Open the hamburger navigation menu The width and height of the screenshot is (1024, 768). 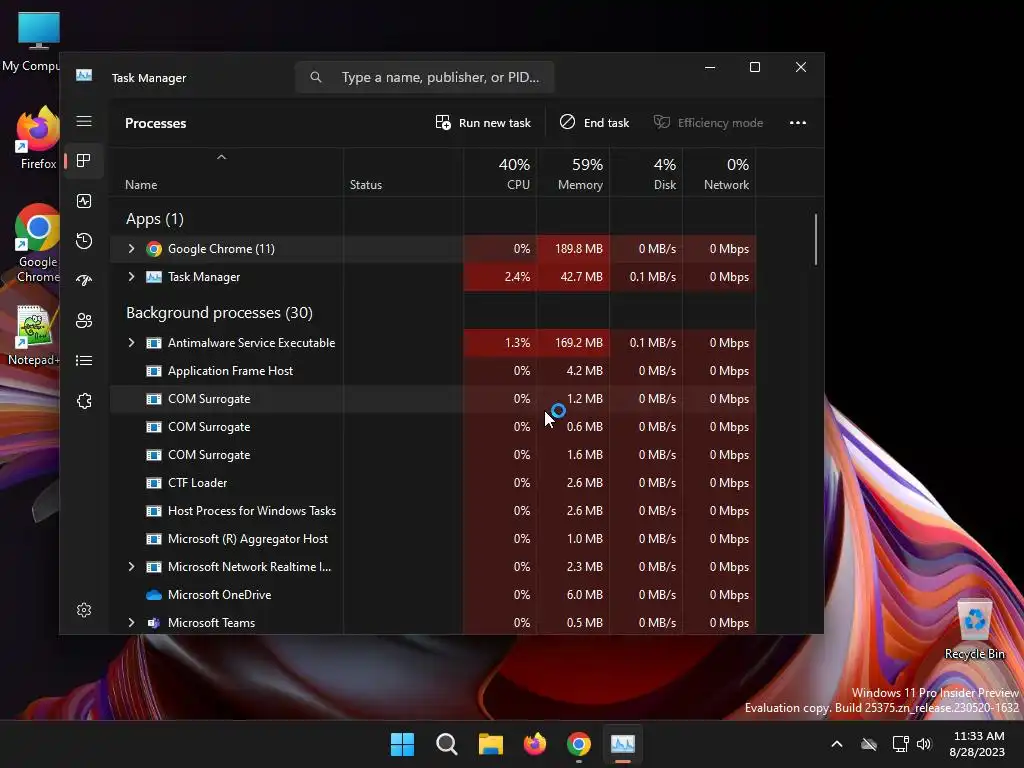[84, 121]
